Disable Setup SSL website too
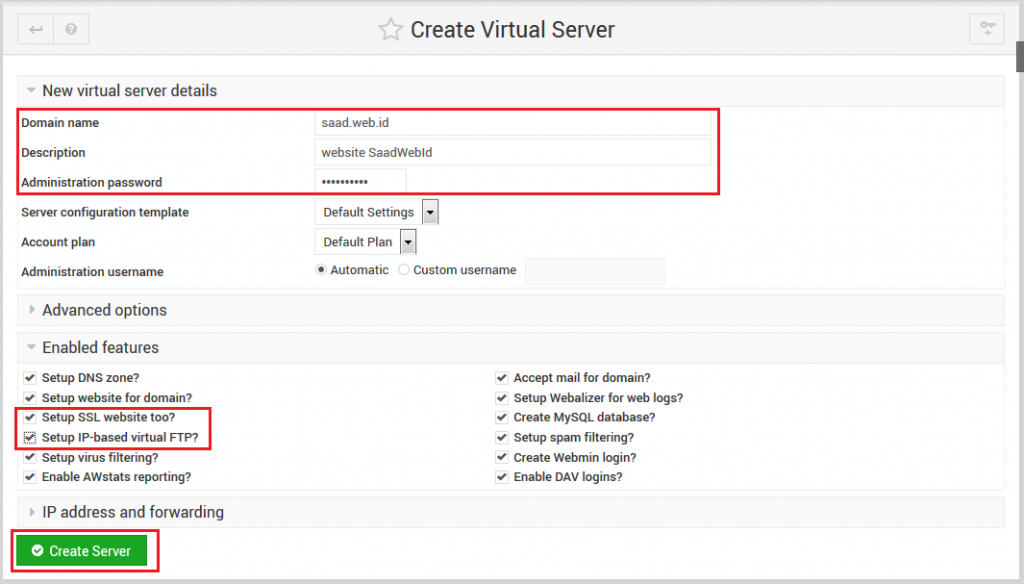 [30, 417]
